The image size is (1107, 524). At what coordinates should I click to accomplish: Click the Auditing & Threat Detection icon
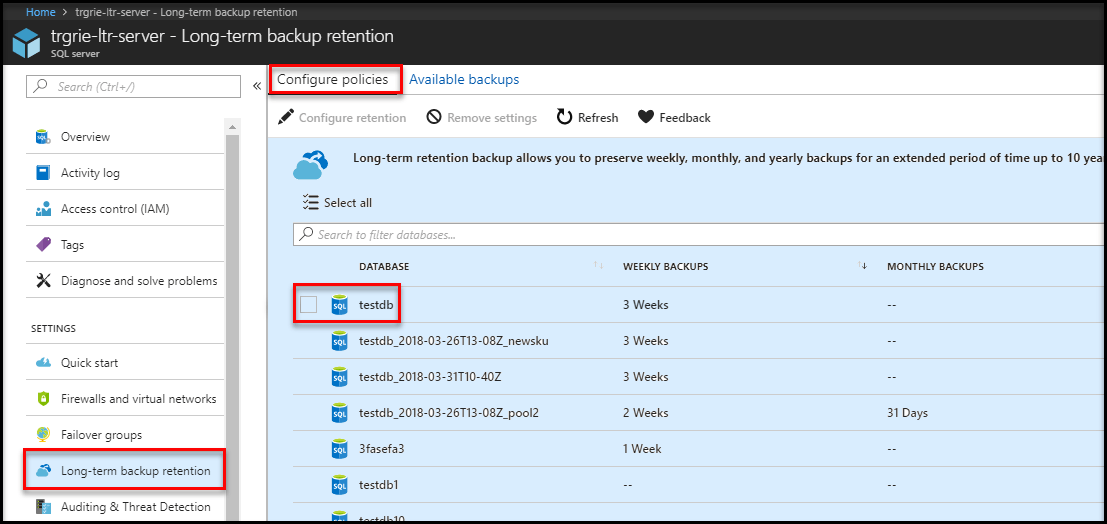43,506
